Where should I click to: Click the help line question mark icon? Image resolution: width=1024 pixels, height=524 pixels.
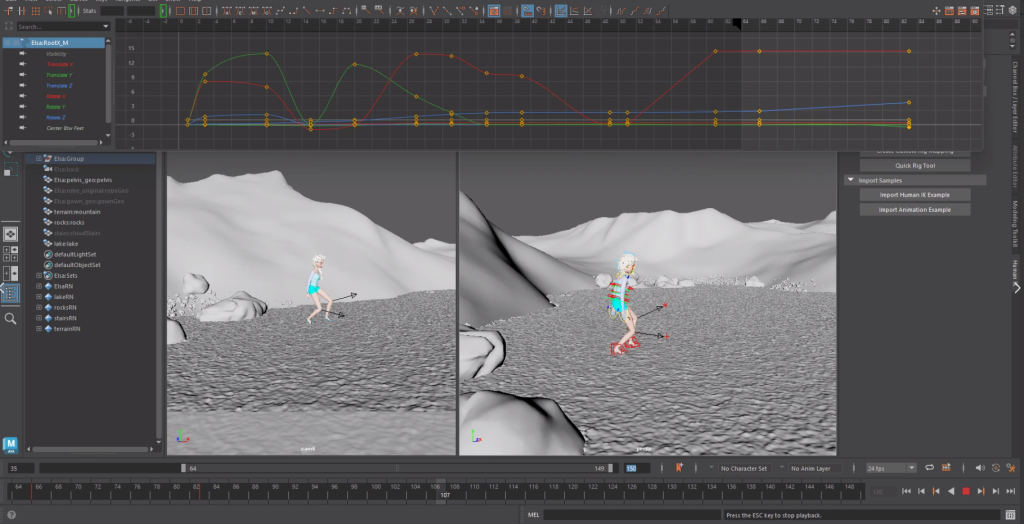click(x=11, y=515)
